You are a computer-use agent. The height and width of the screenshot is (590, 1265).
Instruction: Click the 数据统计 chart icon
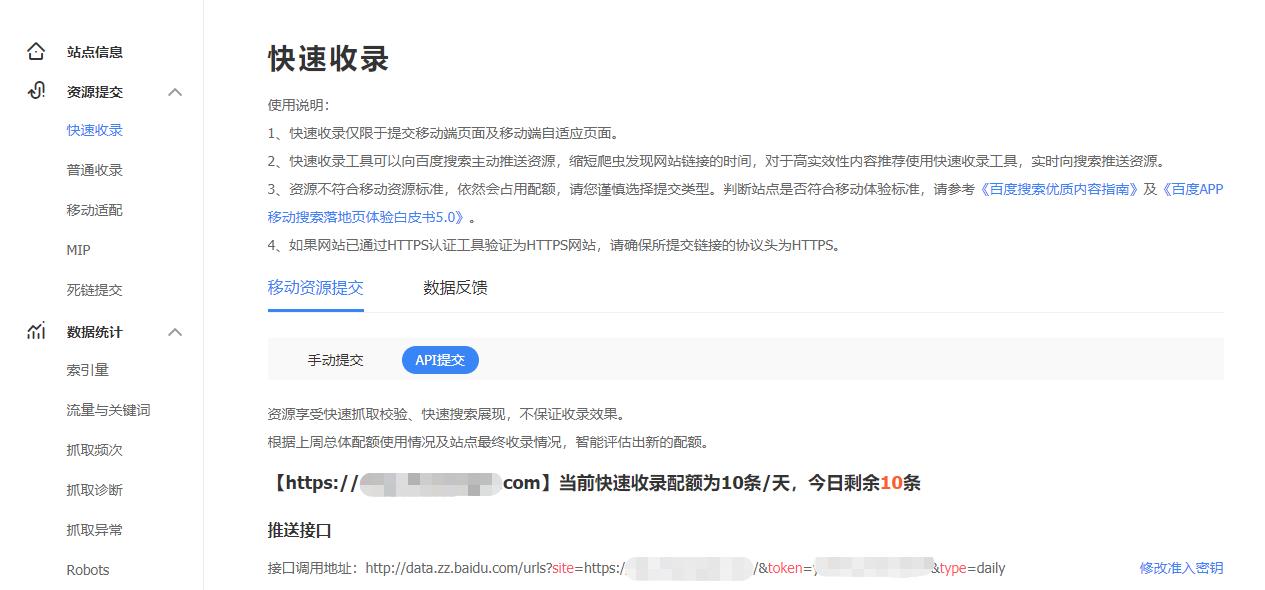pos(37,331)
